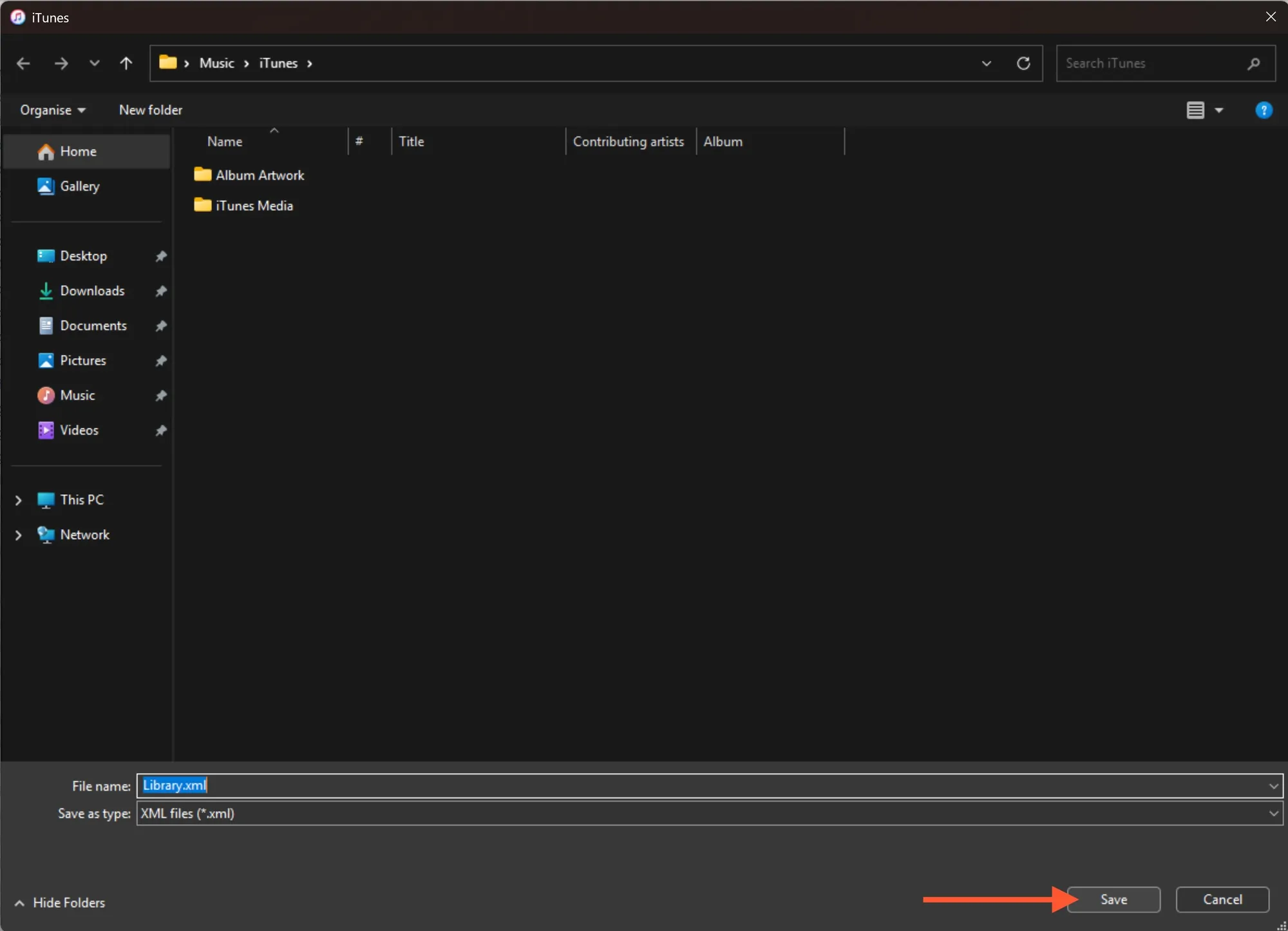The image size is (1288, 931).
Task: Open the Save as type dropdown
Action: [1273, 813]
